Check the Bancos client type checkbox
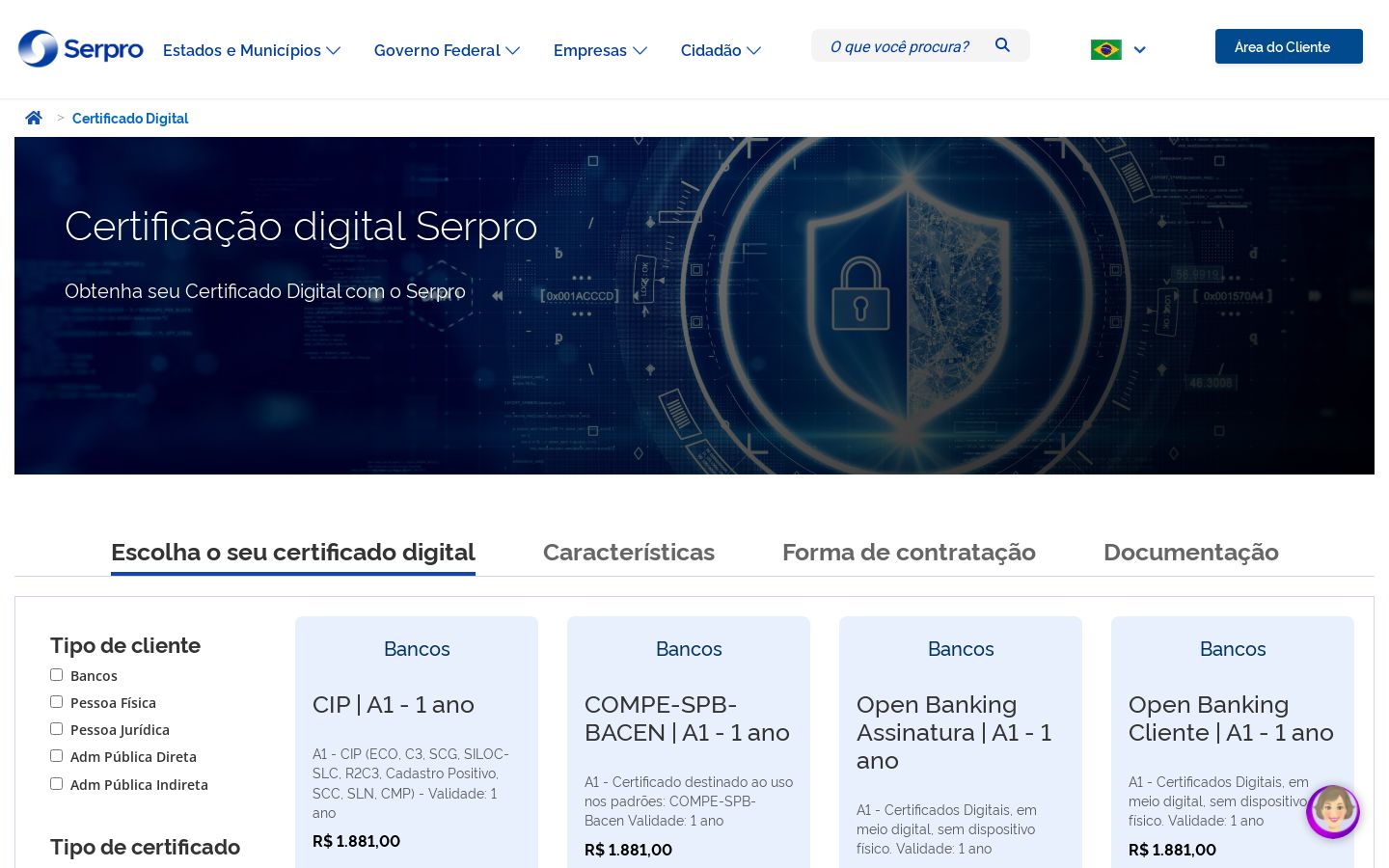This screenshot has height=868, width=1389. pyautogui.click(x=57, y=675)
